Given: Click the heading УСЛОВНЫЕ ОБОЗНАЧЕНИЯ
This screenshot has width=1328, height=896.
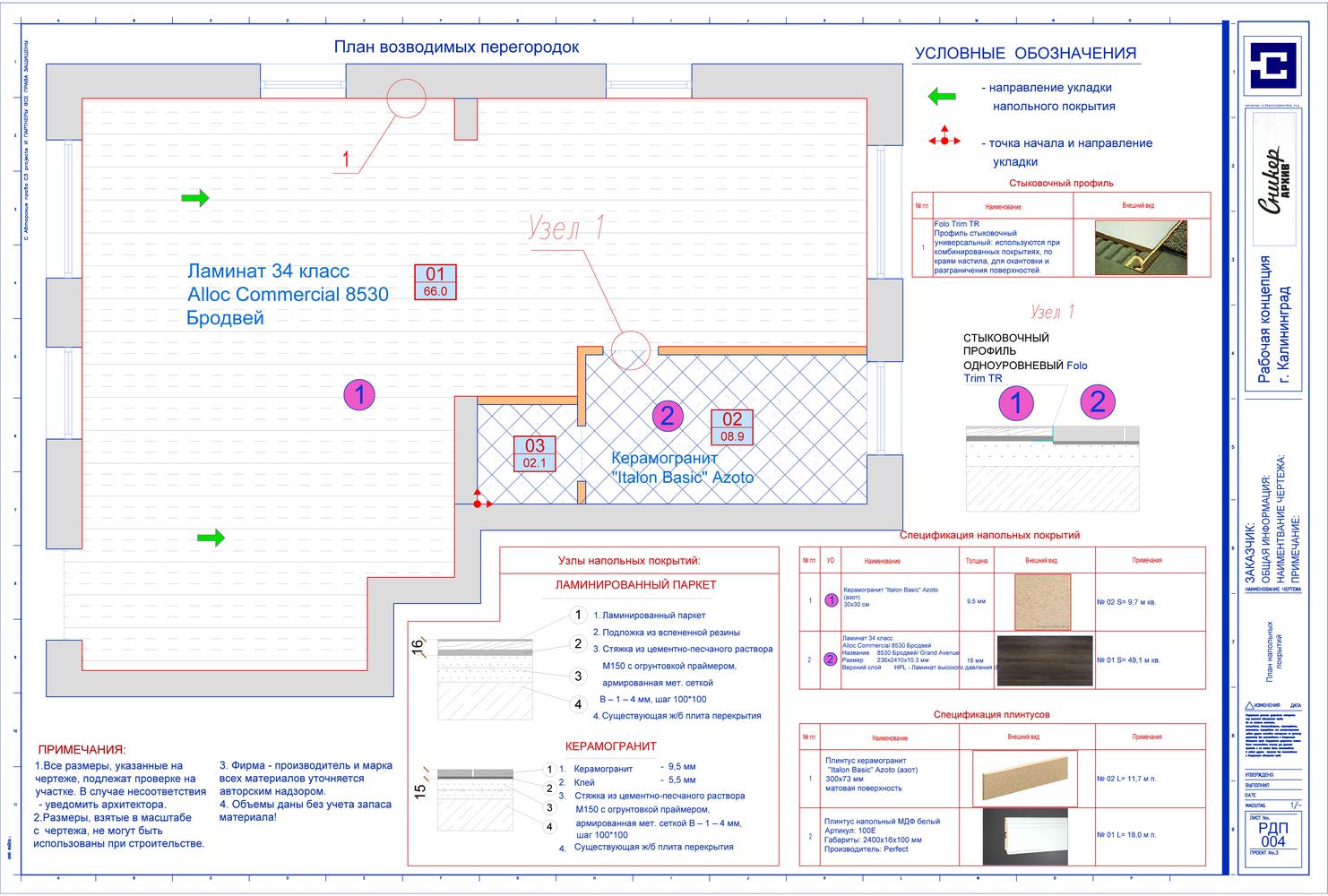Looking at the screenshot, I should coord(1025,54).
